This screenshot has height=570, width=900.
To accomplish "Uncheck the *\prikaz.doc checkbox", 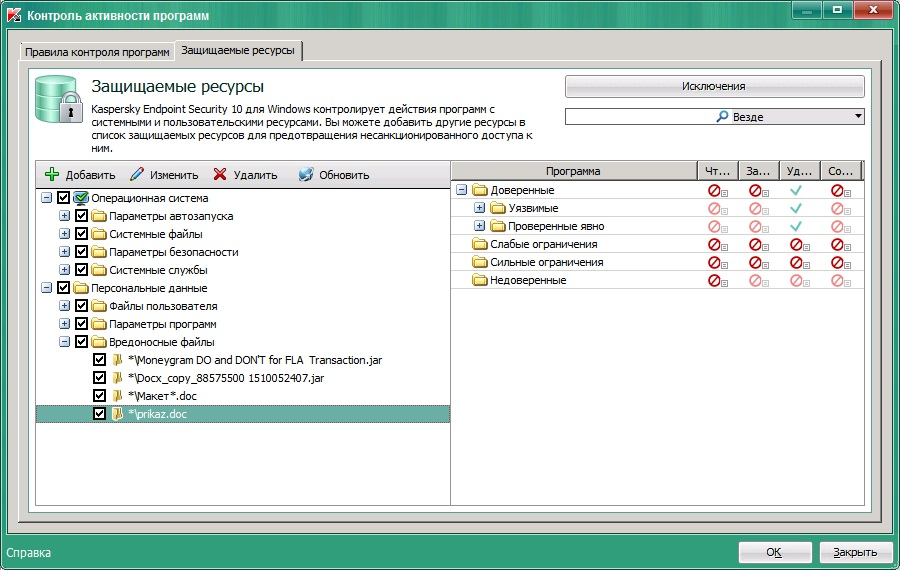I will [x=99, y=414].
